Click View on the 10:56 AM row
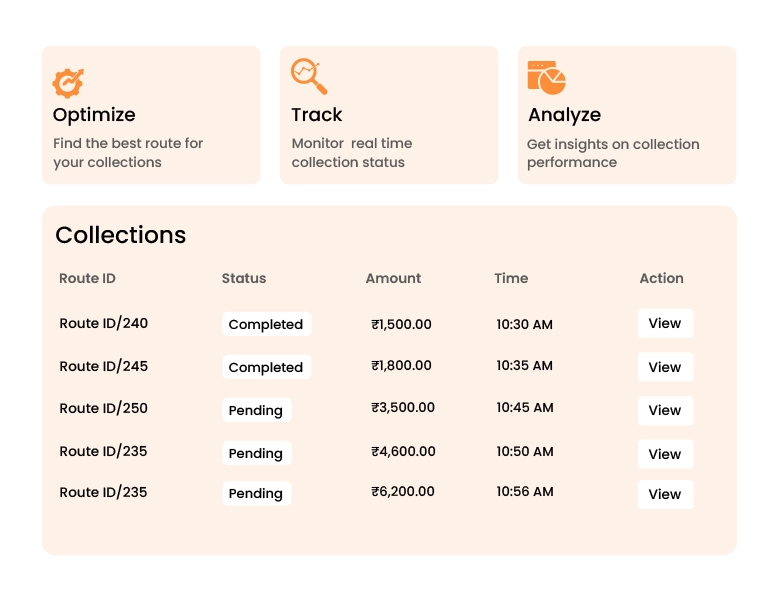Viewport: 779px width, 601px height. [665, 494]
